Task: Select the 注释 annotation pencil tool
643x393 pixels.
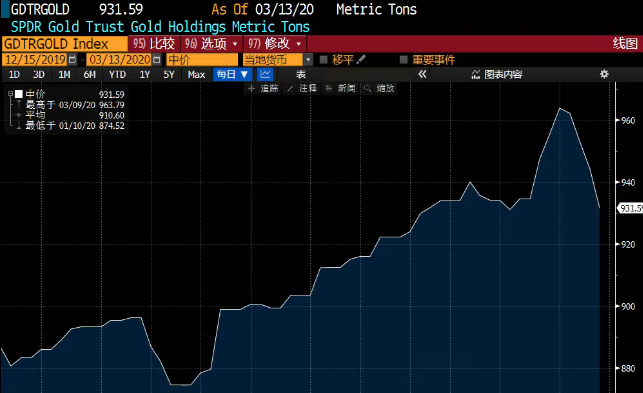Action: point(302,88)
